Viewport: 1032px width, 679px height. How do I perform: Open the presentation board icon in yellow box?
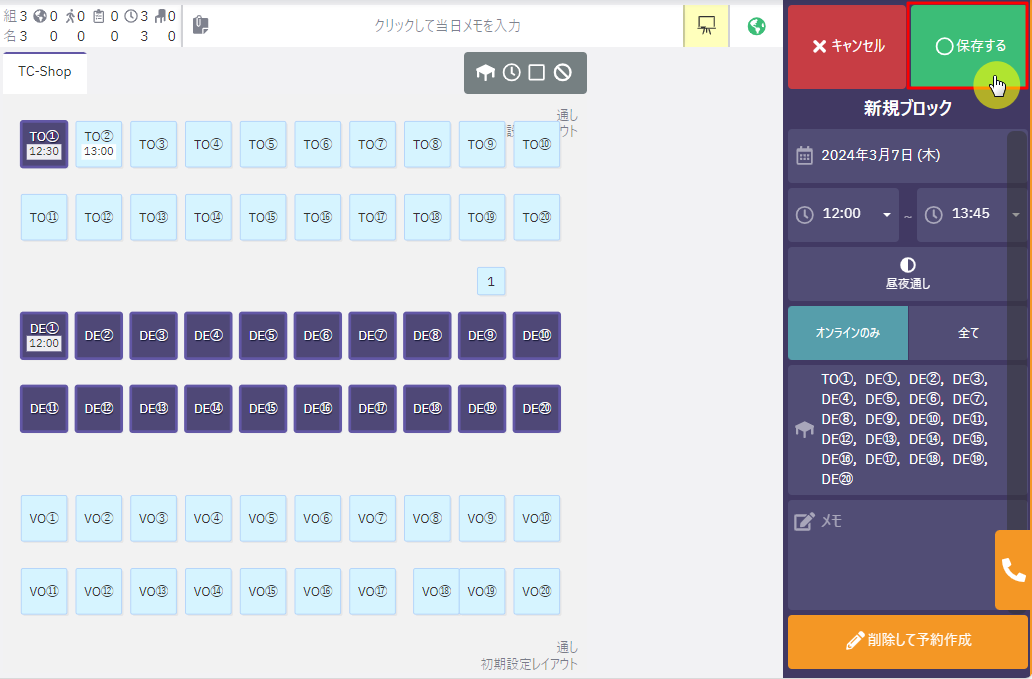(x=706, y=26)
